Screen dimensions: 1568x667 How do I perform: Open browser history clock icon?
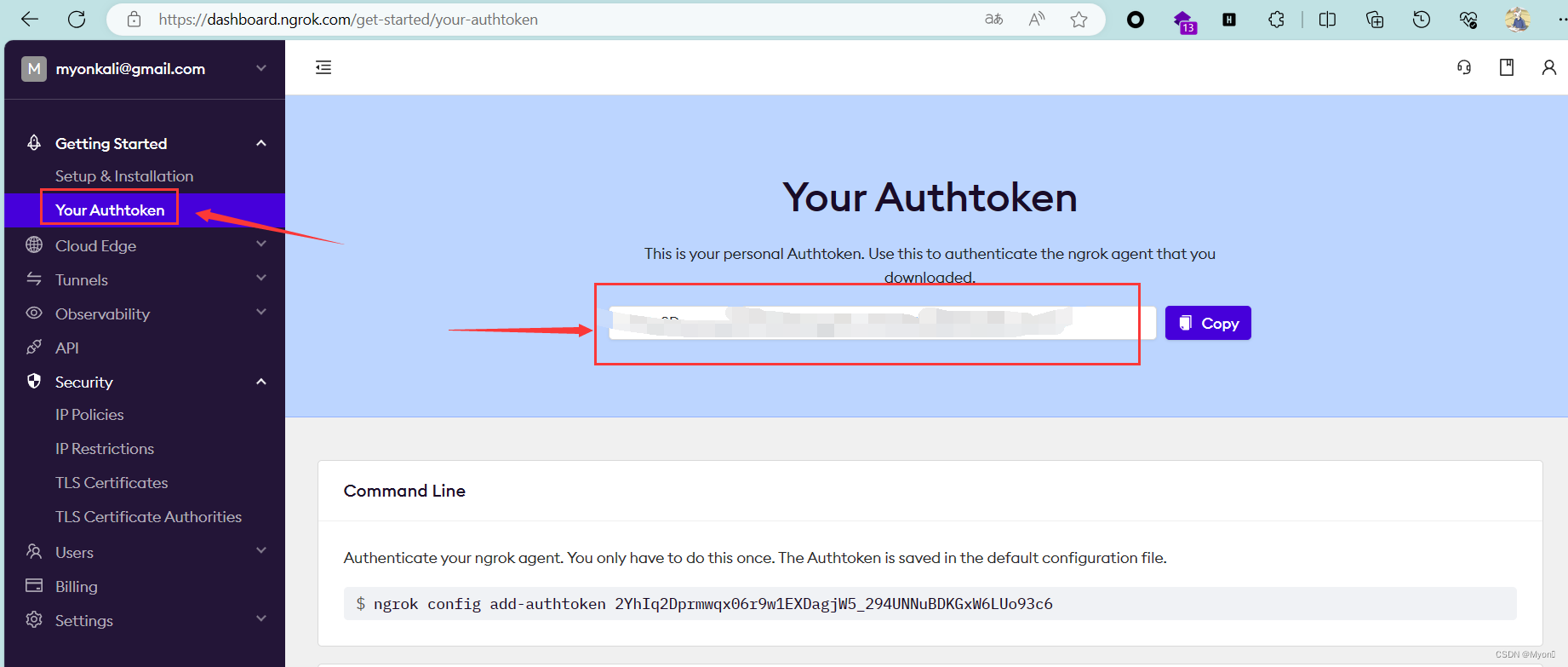(1422, 19)
